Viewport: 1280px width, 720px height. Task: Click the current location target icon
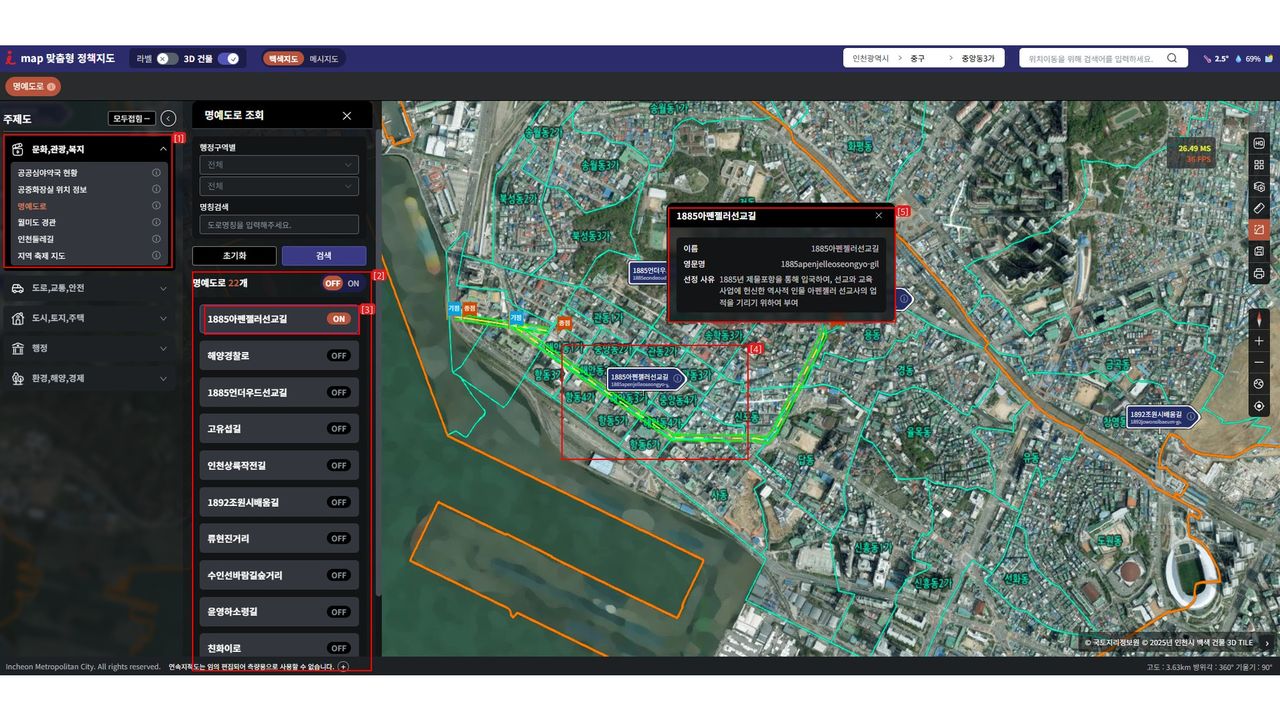[x=1259, y=406]
